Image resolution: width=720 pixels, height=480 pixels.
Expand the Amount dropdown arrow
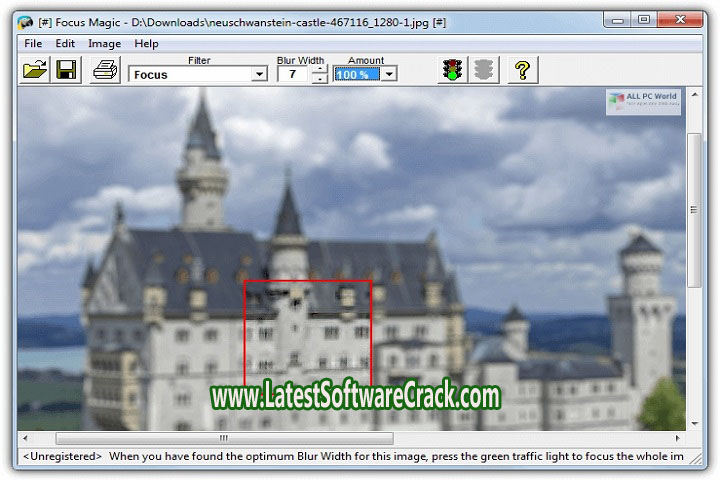[x=389, y=74]
